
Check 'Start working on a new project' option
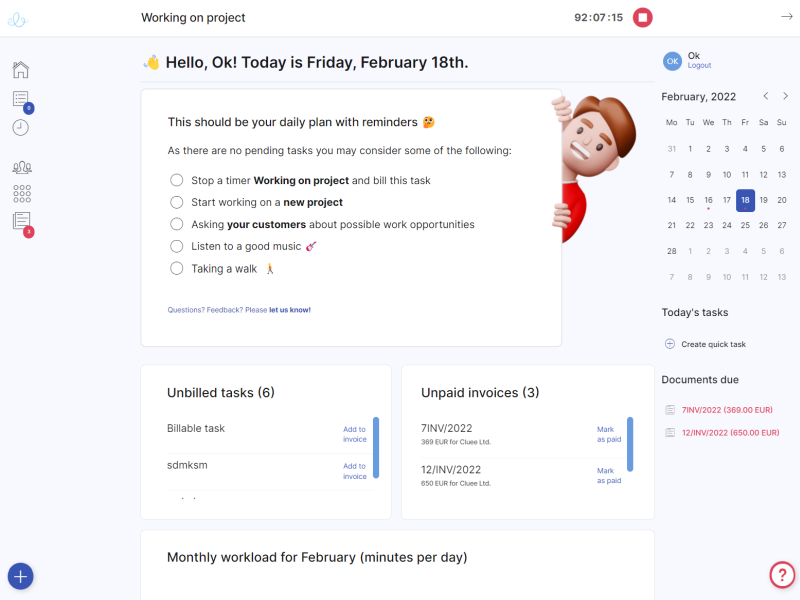click(x=177, y=202)
